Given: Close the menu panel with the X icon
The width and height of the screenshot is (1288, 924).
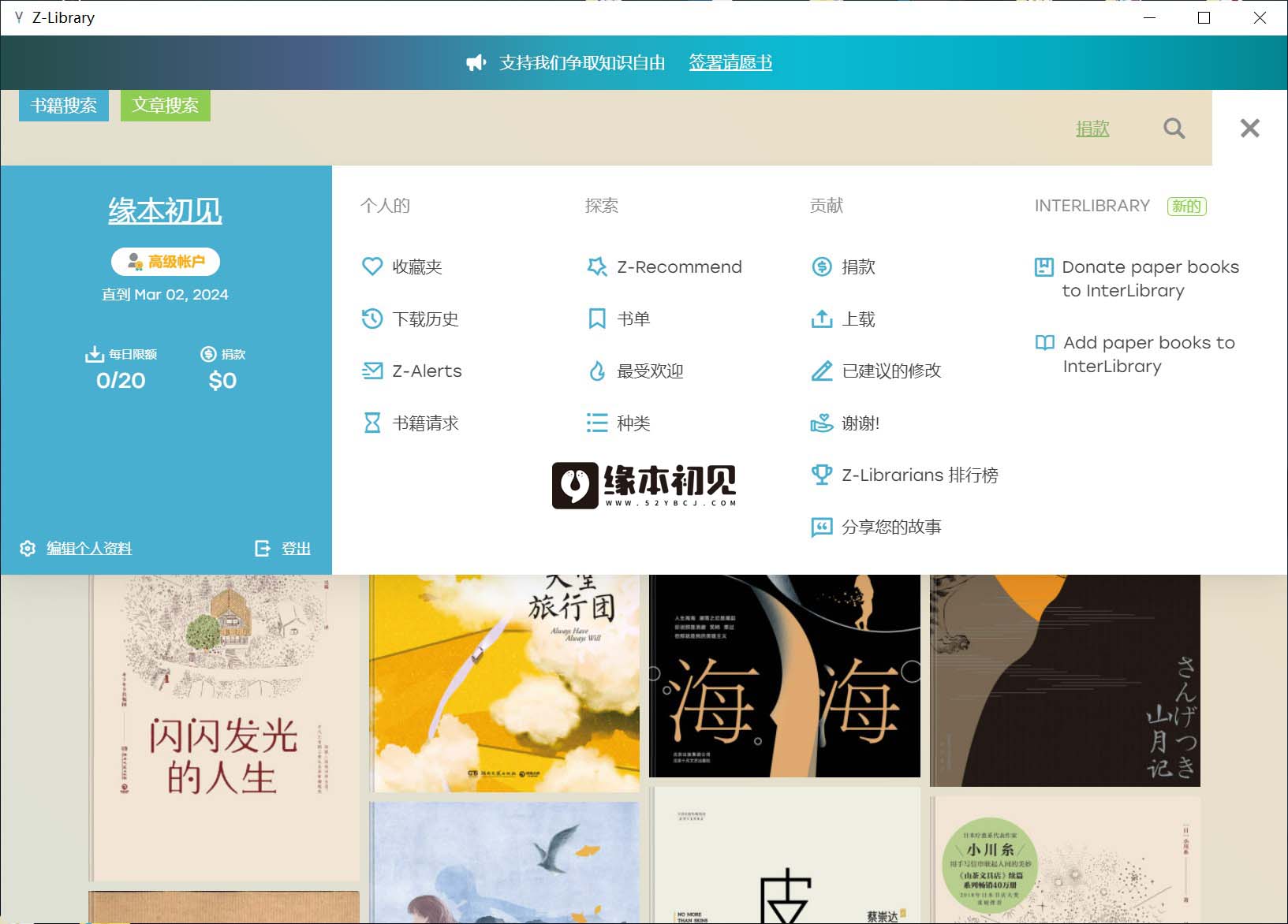Looking at the screenshot, I should click(1250, 128).
